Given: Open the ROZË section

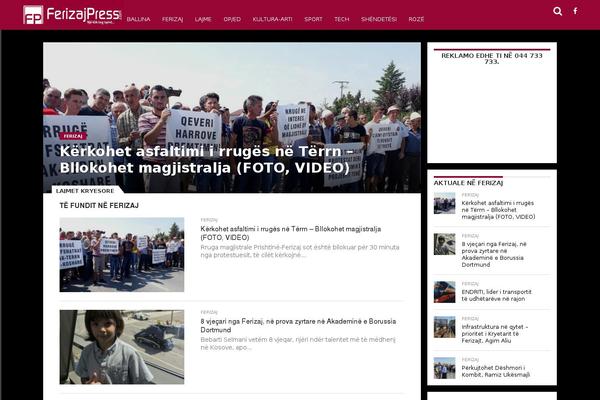Looking at the screenshot, I should (x=416, y=19).
